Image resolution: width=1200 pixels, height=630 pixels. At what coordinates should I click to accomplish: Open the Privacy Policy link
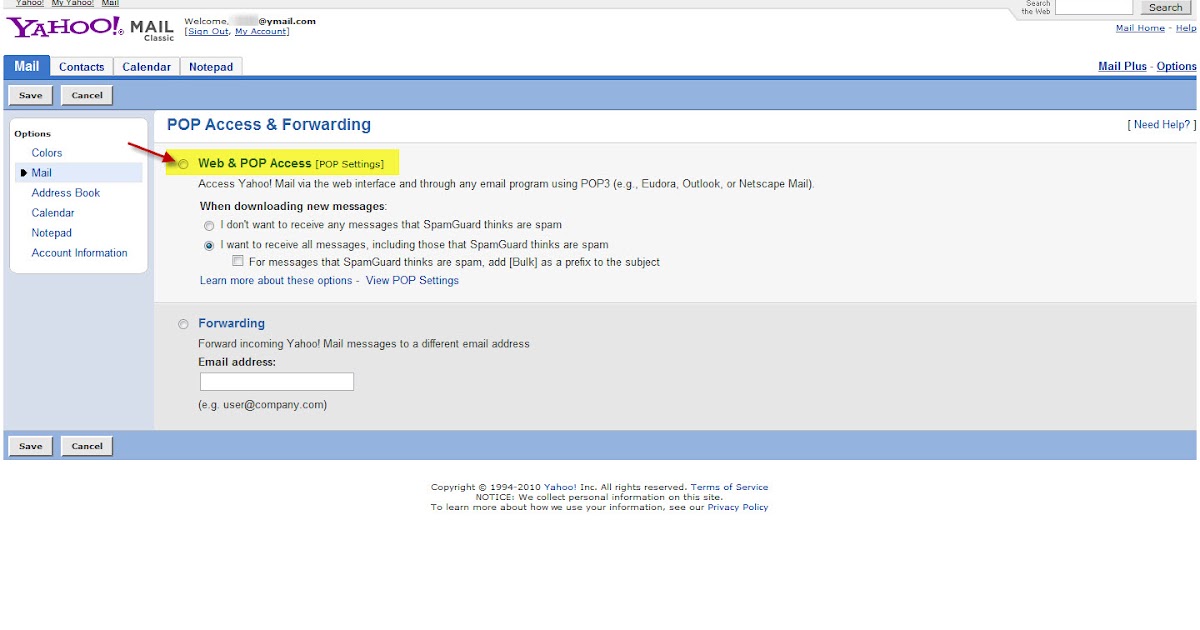738,508
